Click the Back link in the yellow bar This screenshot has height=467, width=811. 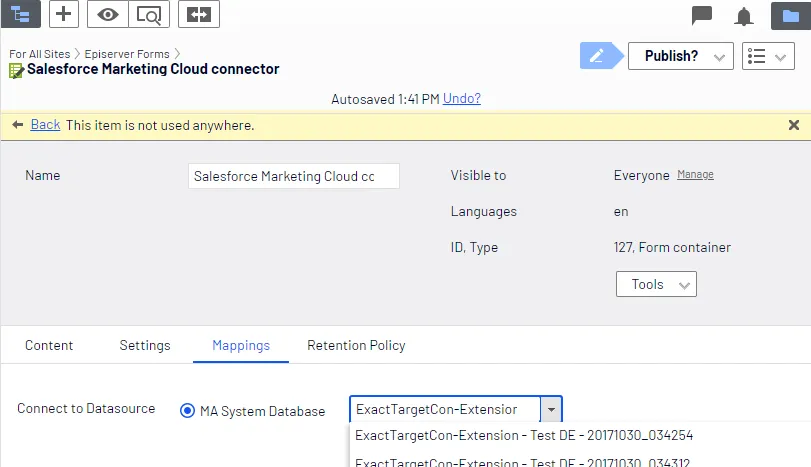(x=45, y=125)
